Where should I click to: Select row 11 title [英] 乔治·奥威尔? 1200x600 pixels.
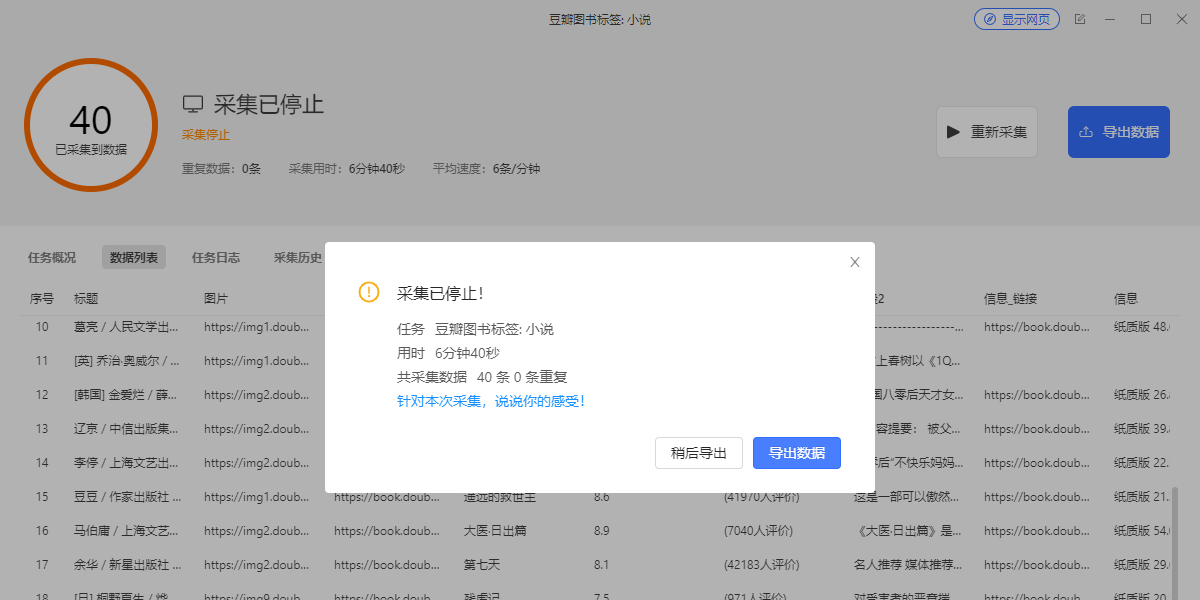click(x=127, y=360)
